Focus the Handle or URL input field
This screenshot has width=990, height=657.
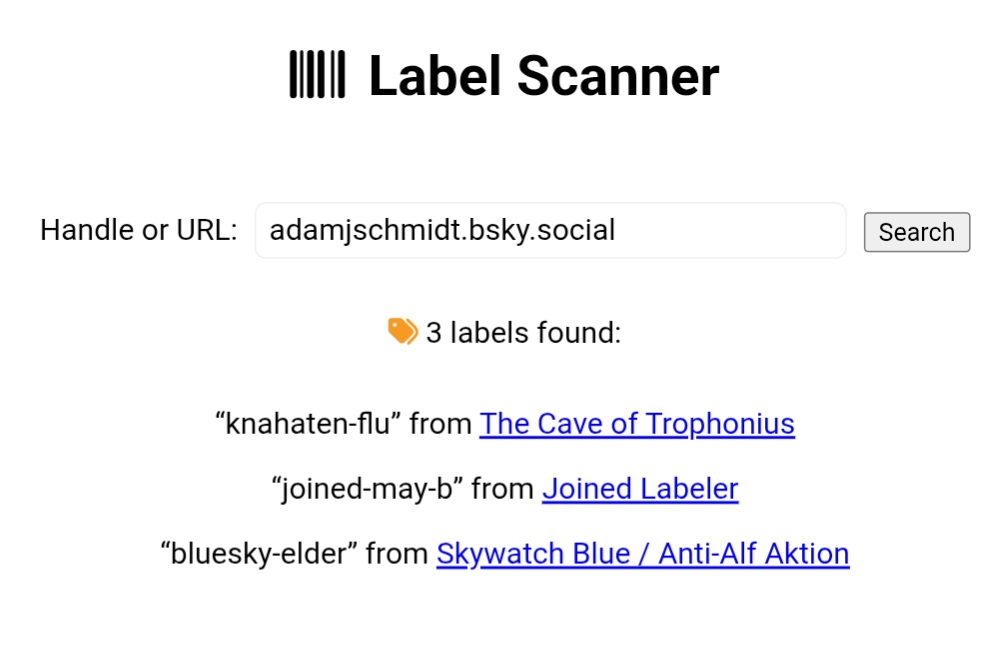(x=550, y=231)
